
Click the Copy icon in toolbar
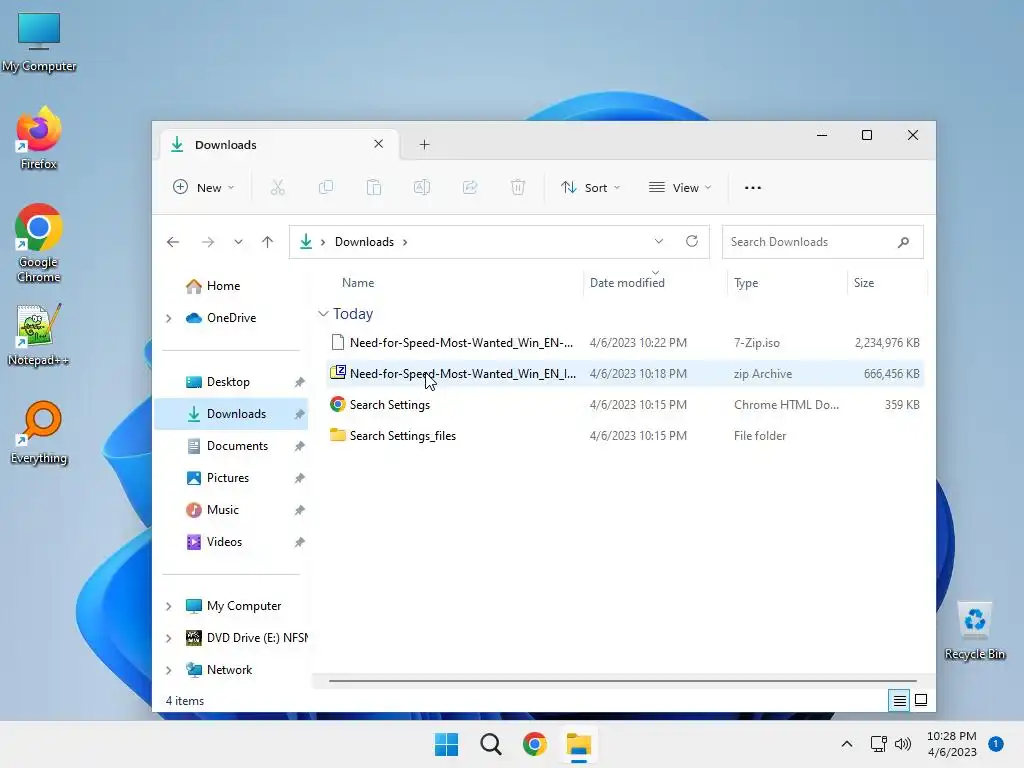[x=325, y=188]
